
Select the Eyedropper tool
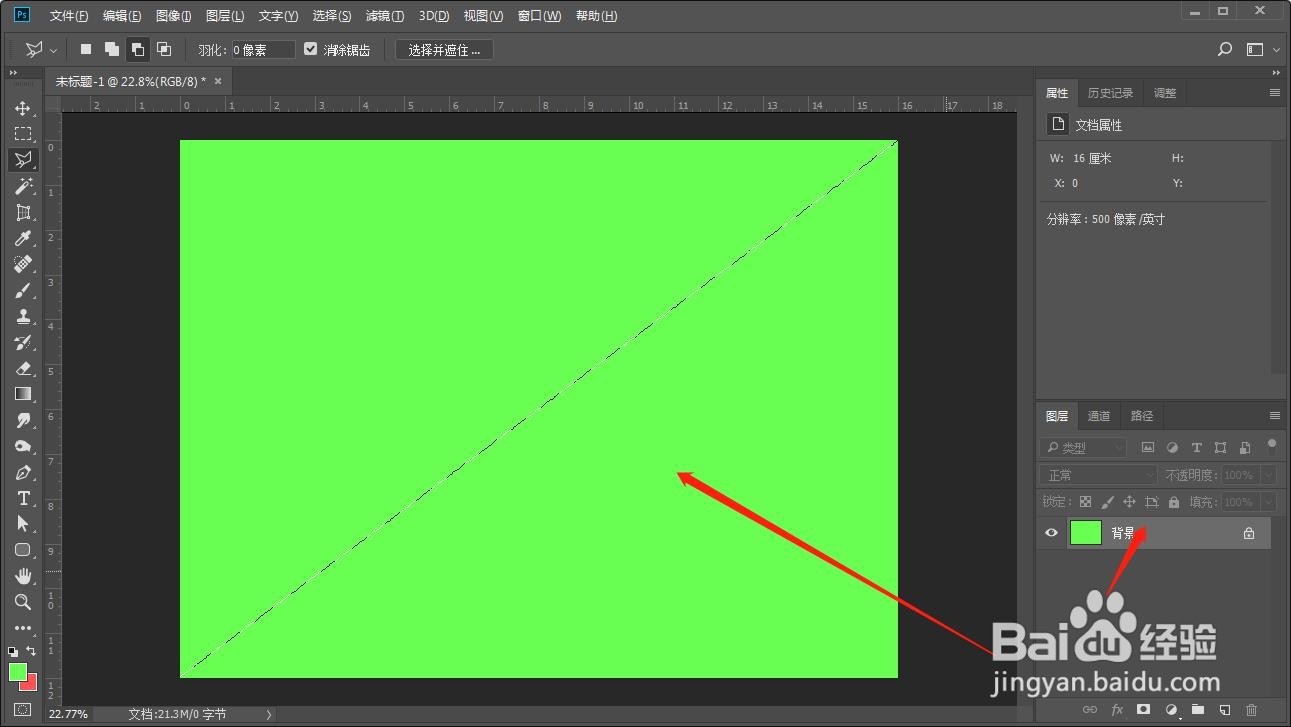[x=23, y=238]
